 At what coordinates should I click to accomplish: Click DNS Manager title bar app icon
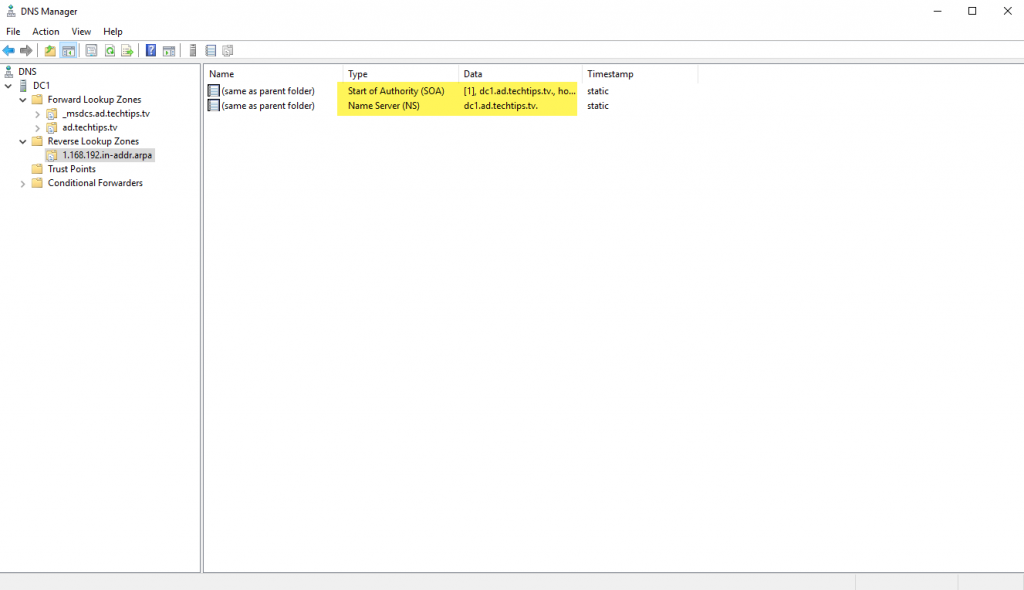(10, 11)
